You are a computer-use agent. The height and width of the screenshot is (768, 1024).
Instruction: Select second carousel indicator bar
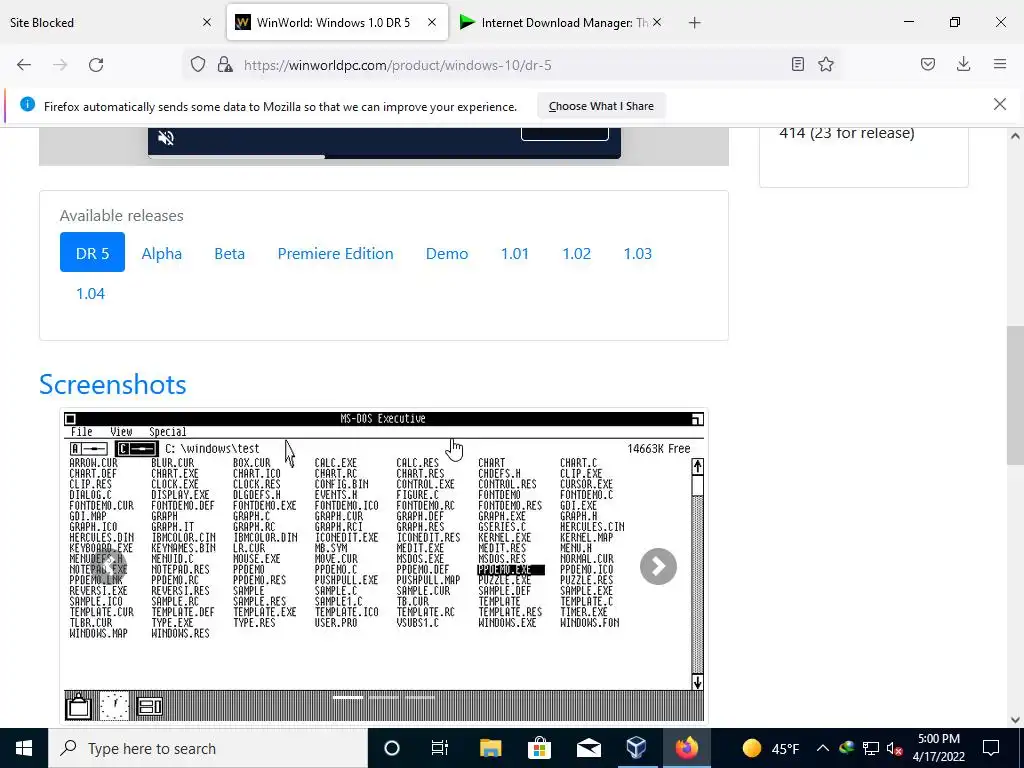[383, 697]
